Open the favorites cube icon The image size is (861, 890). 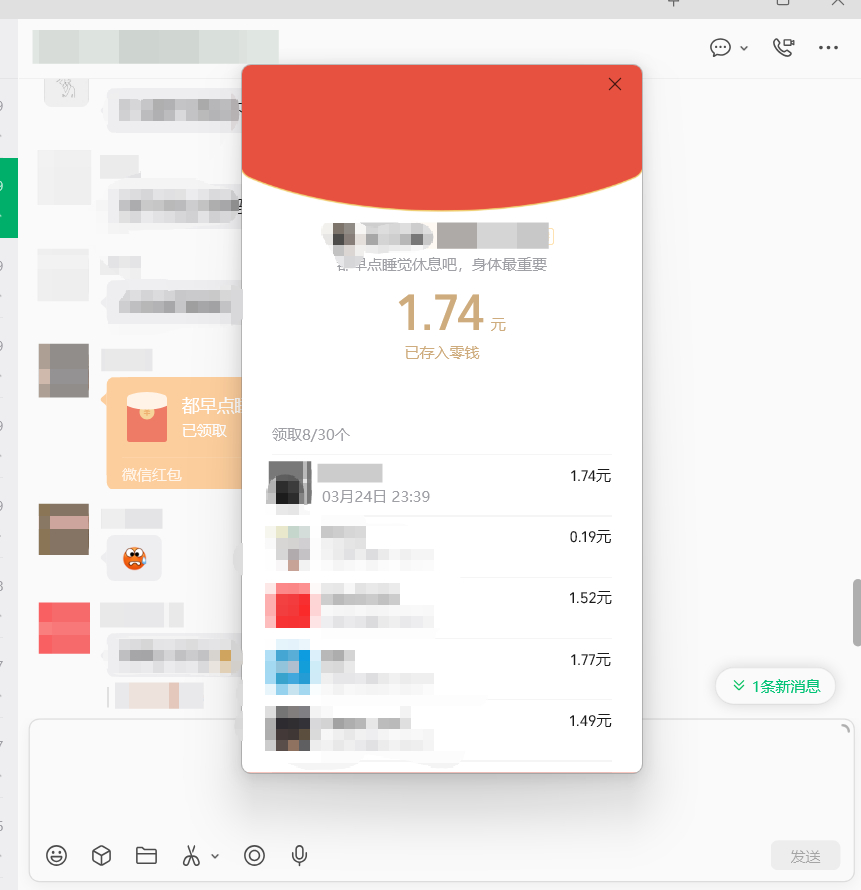coord(101,855)
